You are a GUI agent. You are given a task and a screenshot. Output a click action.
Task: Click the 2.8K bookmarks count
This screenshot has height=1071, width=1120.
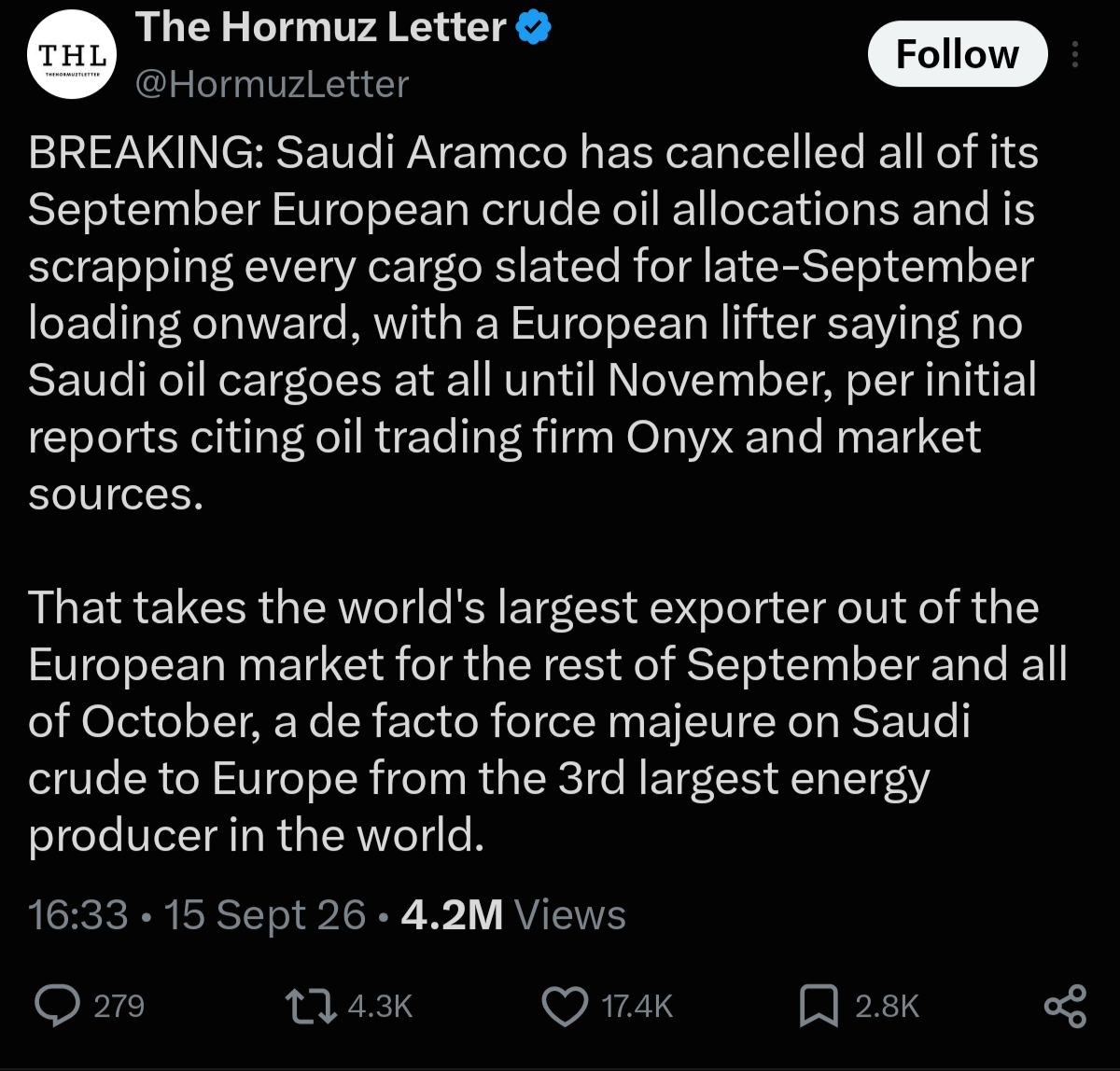click(888, 1006)
